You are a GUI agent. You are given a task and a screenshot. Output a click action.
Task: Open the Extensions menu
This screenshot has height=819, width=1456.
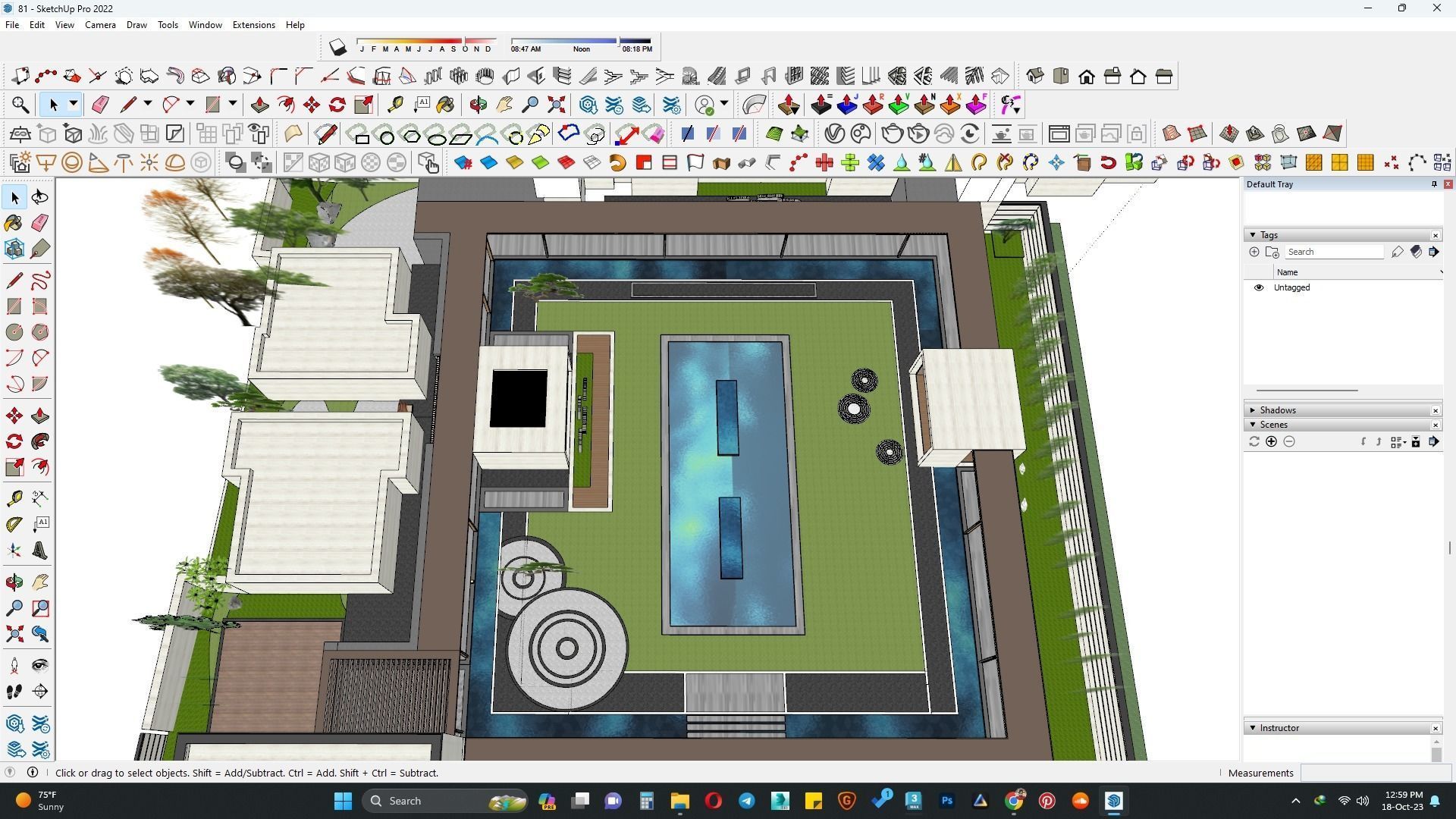click(253, 25)
